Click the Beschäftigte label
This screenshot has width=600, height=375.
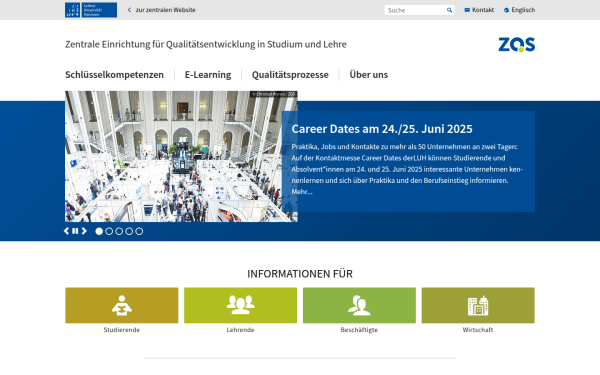coord(359,330)
